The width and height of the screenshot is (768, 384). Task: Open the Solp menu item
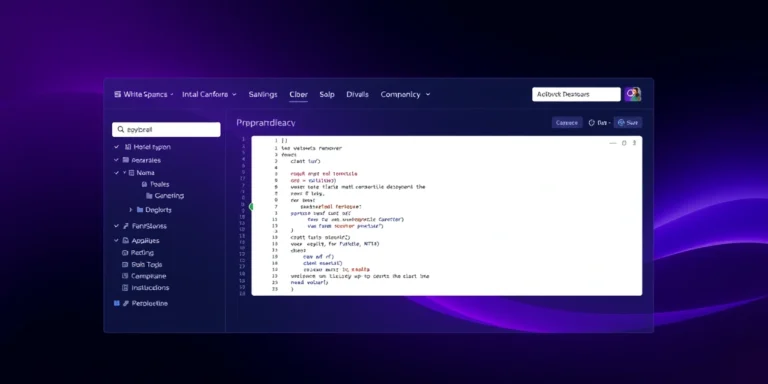(327, 95)
